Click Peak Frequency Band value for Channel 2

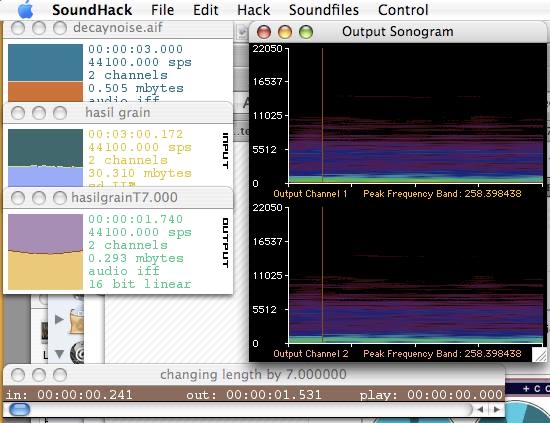pyautogui.click(x=493, y=354)
